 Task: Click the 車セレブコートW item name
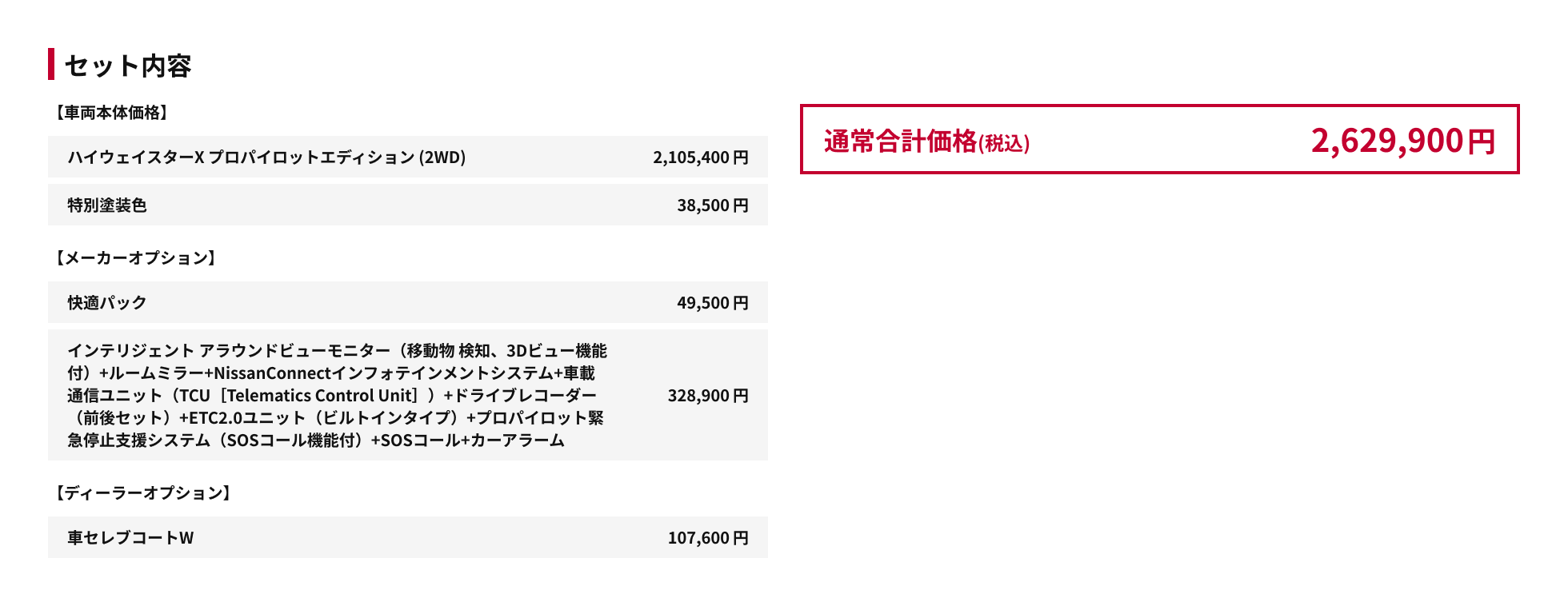[130, 538]
